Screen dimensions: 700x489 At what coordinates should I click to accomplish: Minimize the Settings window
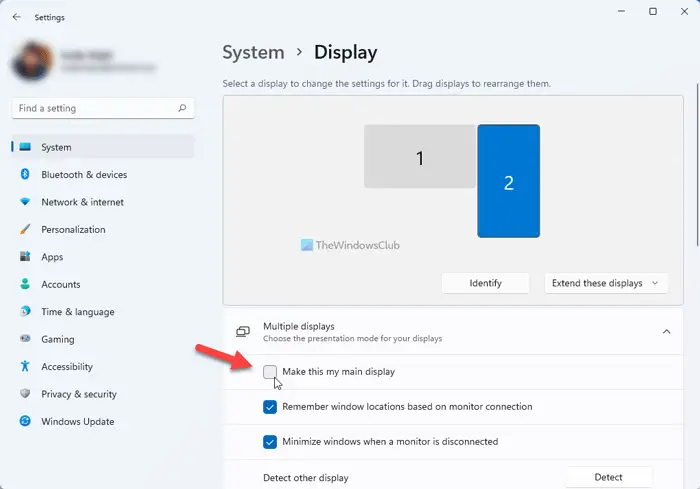click(621, 11)
